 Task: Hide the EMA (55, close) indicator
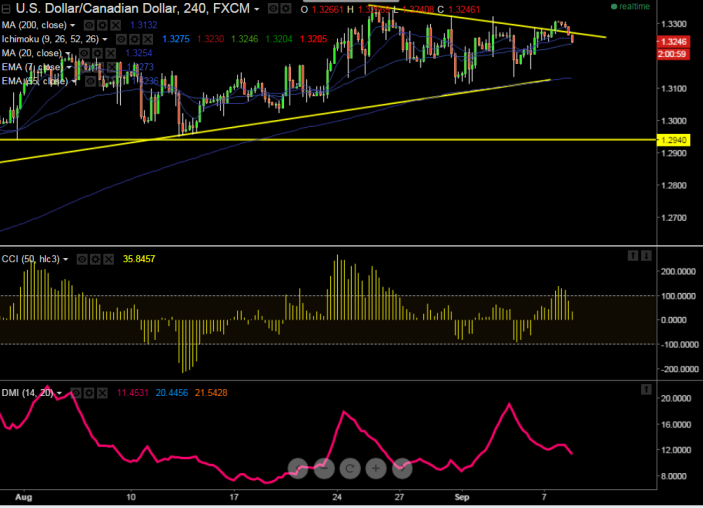pos(90,82)
